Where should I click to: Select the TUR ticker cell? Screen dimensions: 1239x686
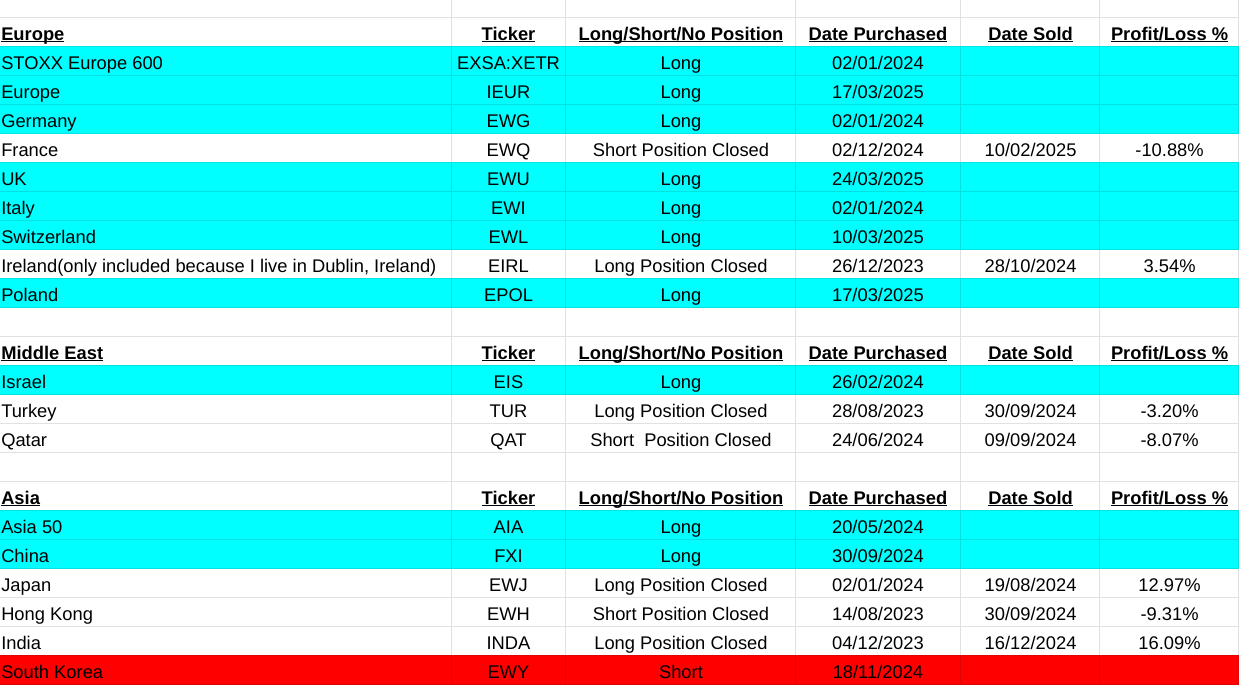(x=508, y=411)
